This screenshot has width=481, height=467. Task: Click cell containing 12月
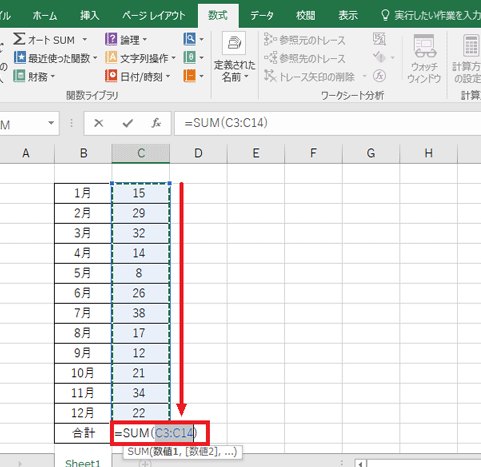coord(83,413)
